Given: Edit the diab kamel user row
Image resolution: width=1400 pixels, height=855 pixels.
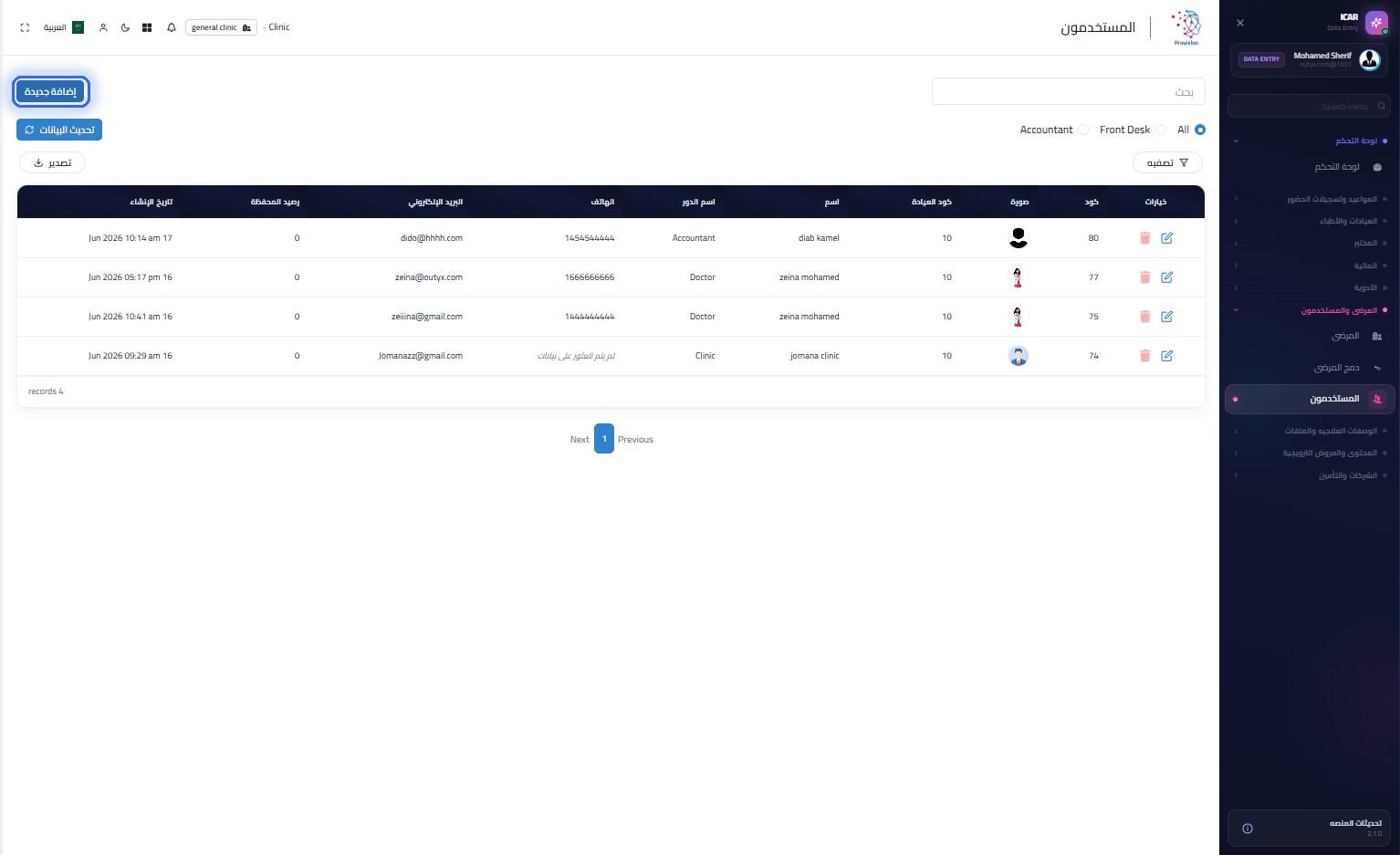Looking at the screenshot, I should click(x=1166, y=238).
